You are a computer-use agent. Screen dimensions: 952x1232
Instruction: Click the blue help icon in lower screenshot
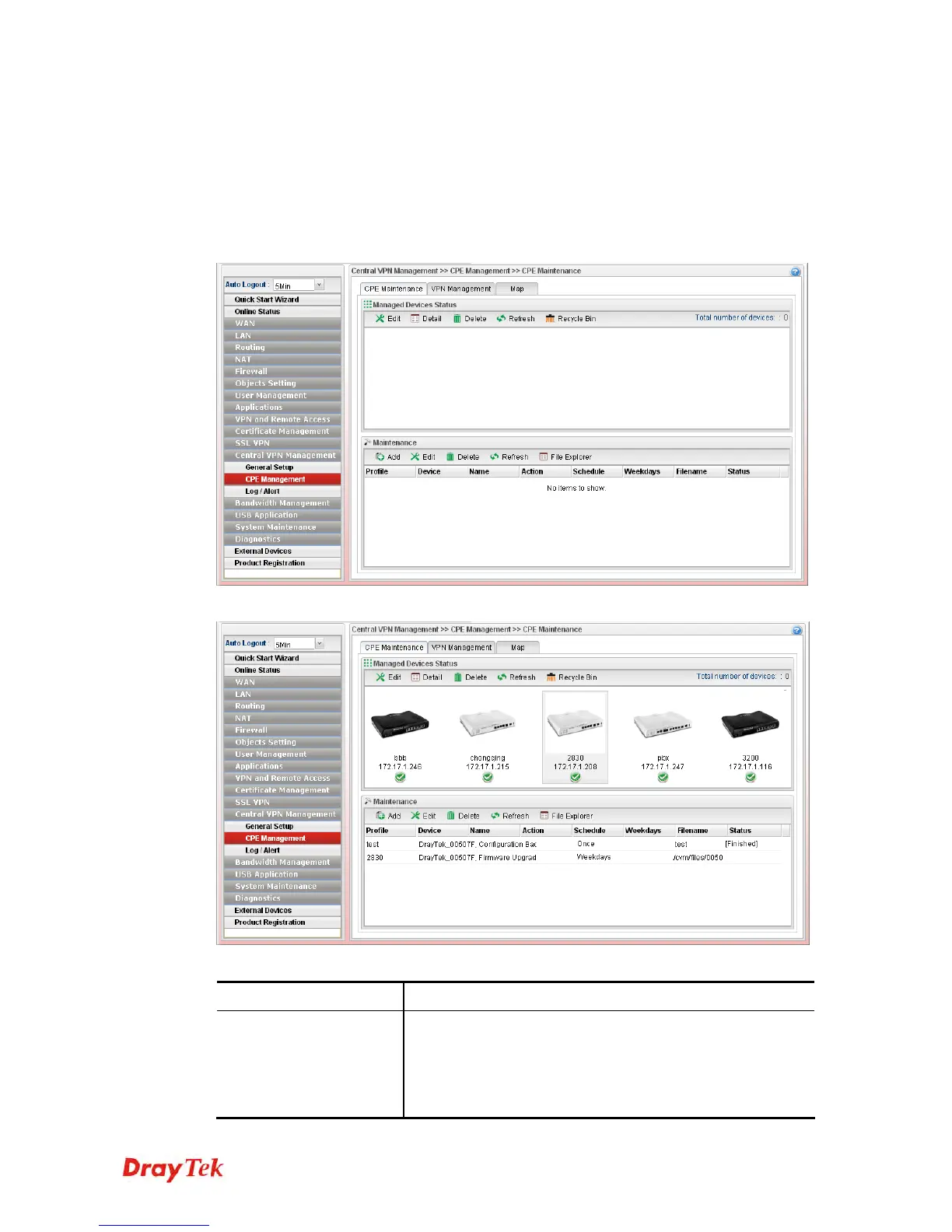pos(796,630)
